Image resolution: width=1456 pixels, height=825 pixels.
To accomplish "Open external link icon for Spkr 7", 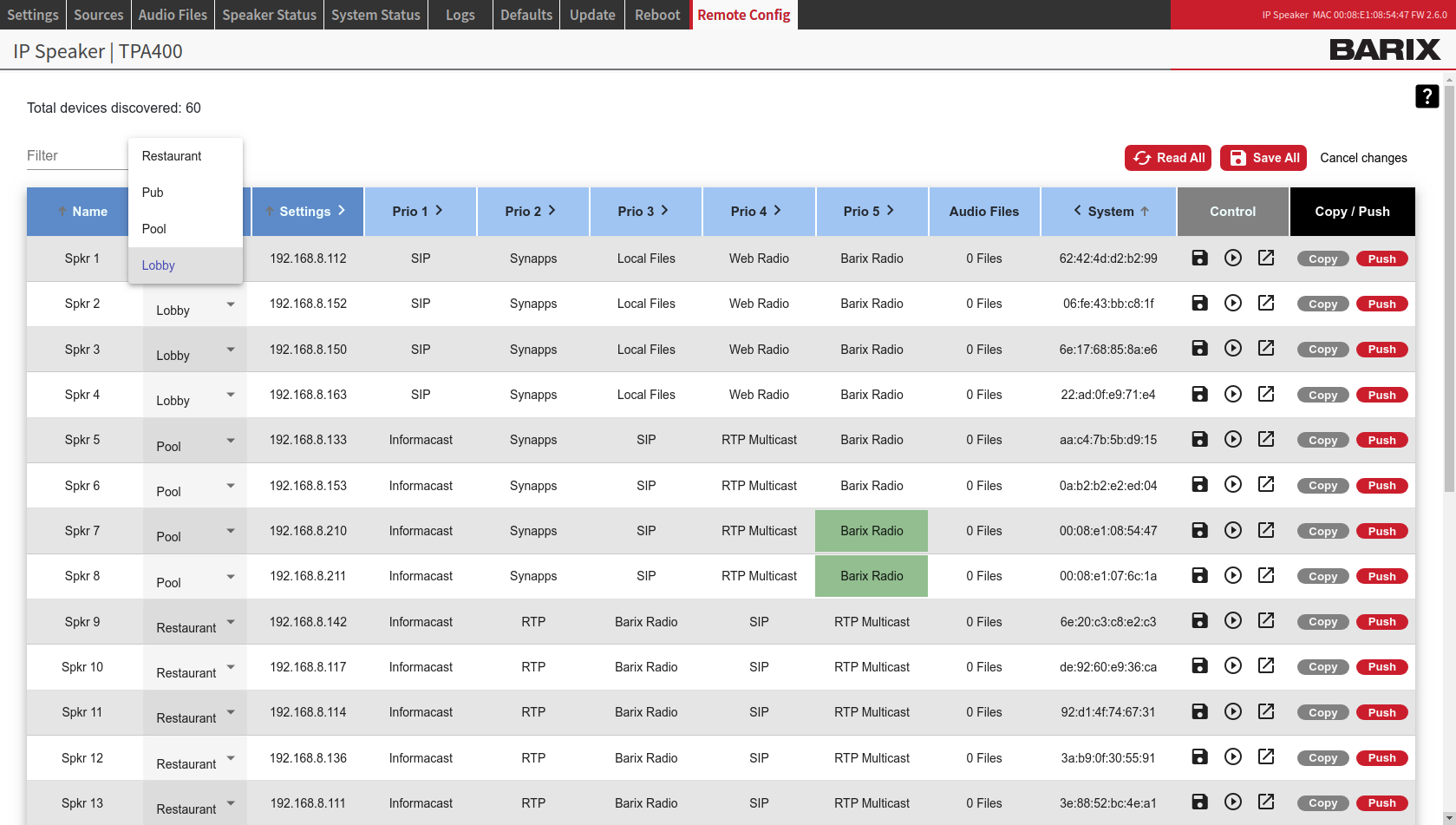I will coord(1265,530).
